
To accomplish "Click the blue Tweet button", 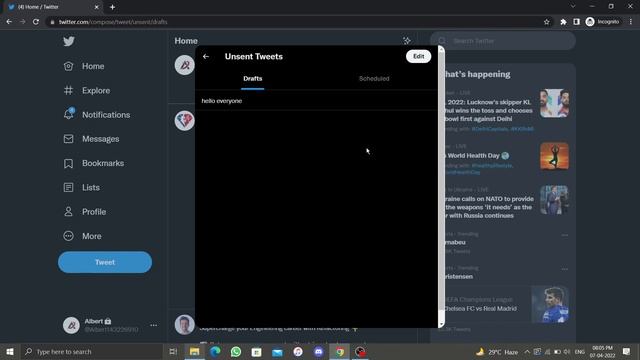I will click(105, 262).
